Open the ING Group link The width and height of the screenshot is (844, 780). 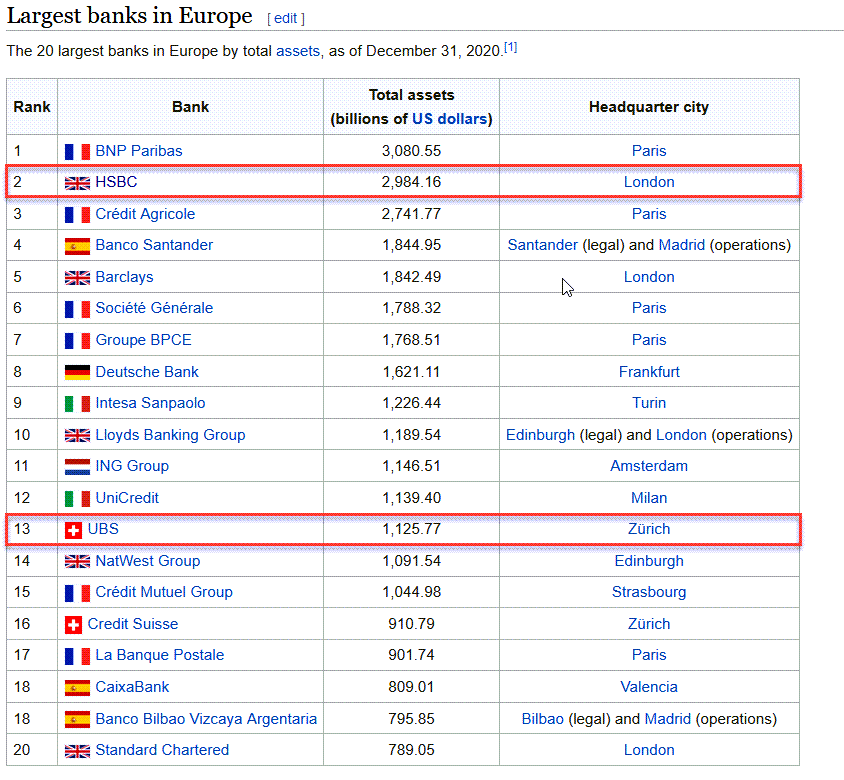point(132,466)
